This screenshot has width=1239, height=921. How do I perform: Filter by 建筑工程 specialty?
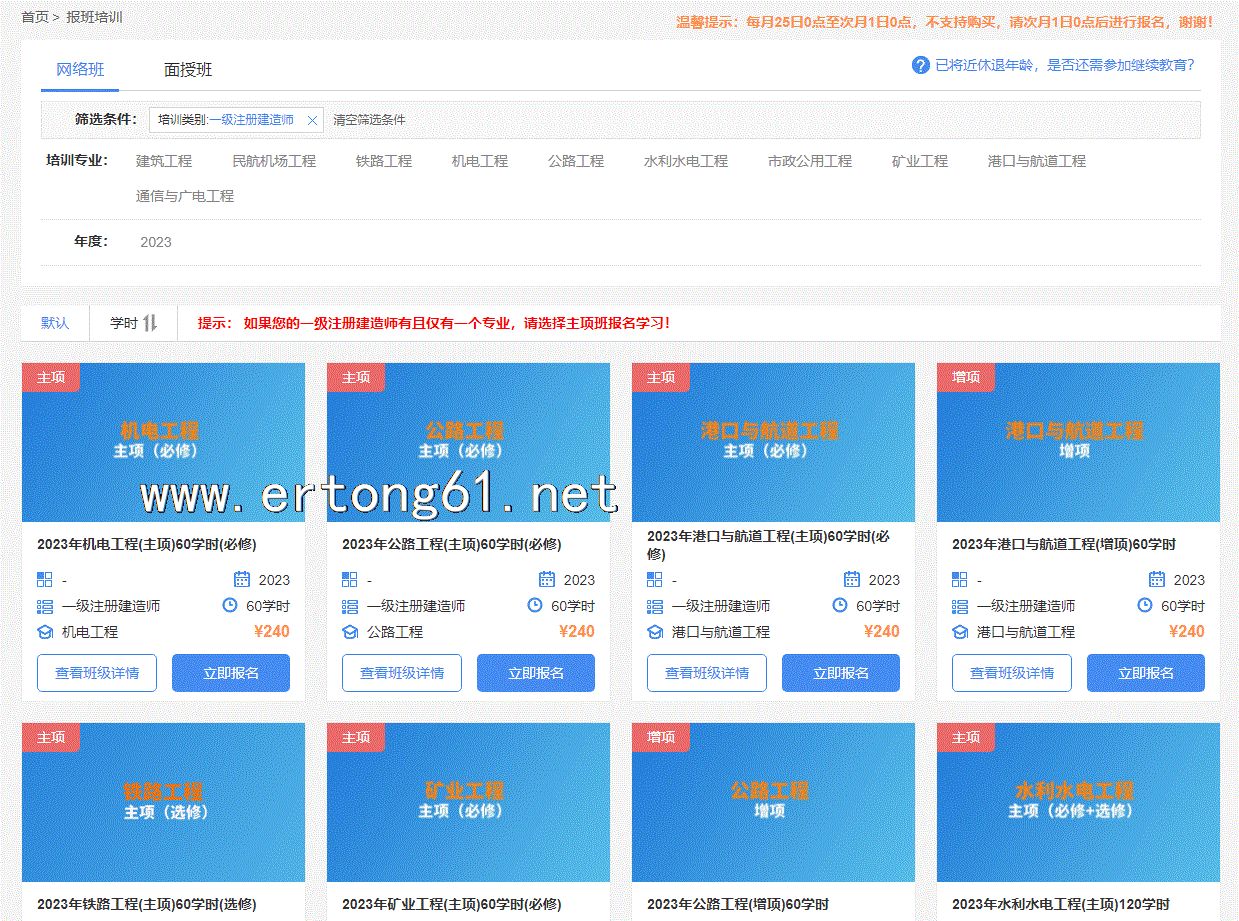[164, 161]
